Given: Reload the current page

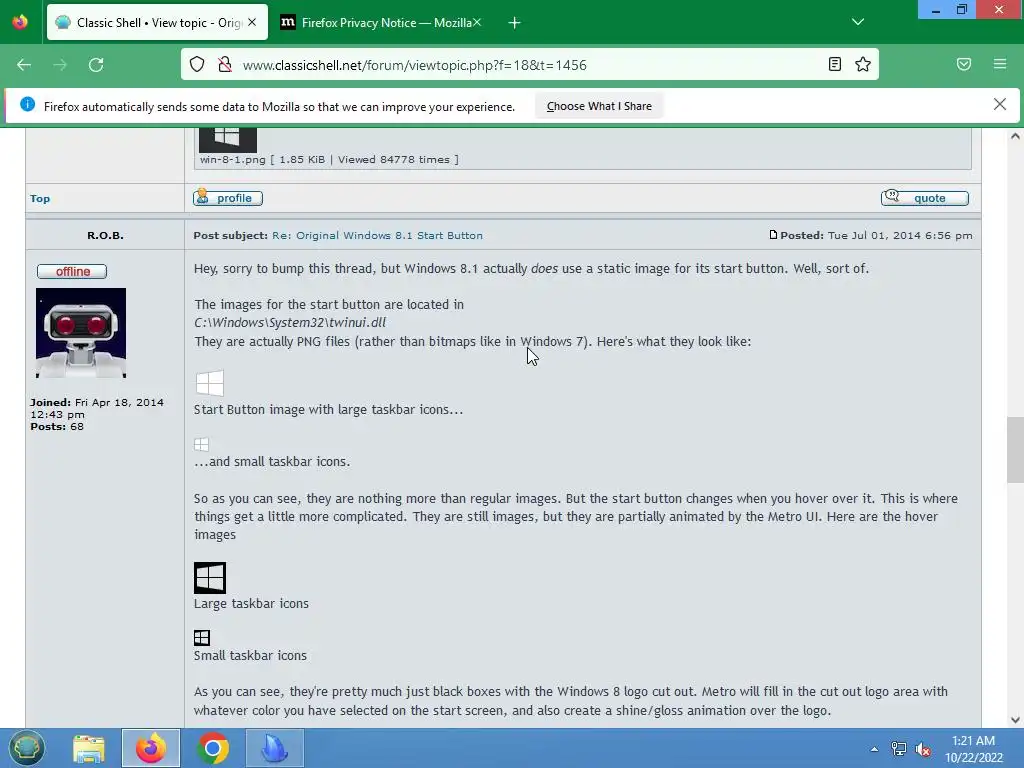Looking at the screenshot, I should coord(96,65).
